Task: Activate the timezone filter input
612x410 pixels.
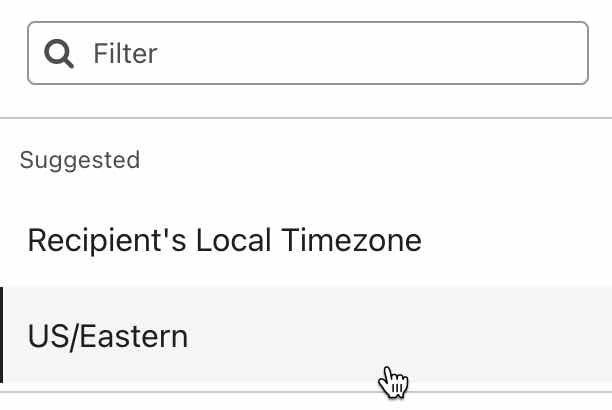Action: pos(330,53)
